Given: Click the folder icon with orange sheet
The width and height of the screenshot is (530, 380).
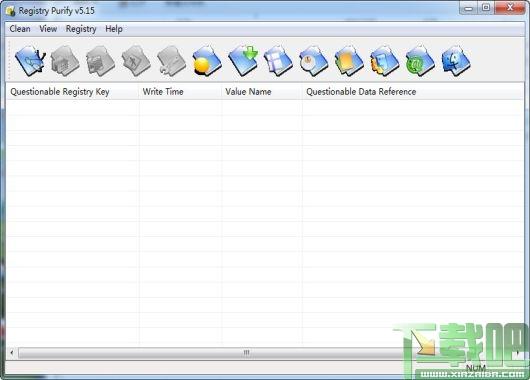Looking at the screenshot, I should pos(349,61).
